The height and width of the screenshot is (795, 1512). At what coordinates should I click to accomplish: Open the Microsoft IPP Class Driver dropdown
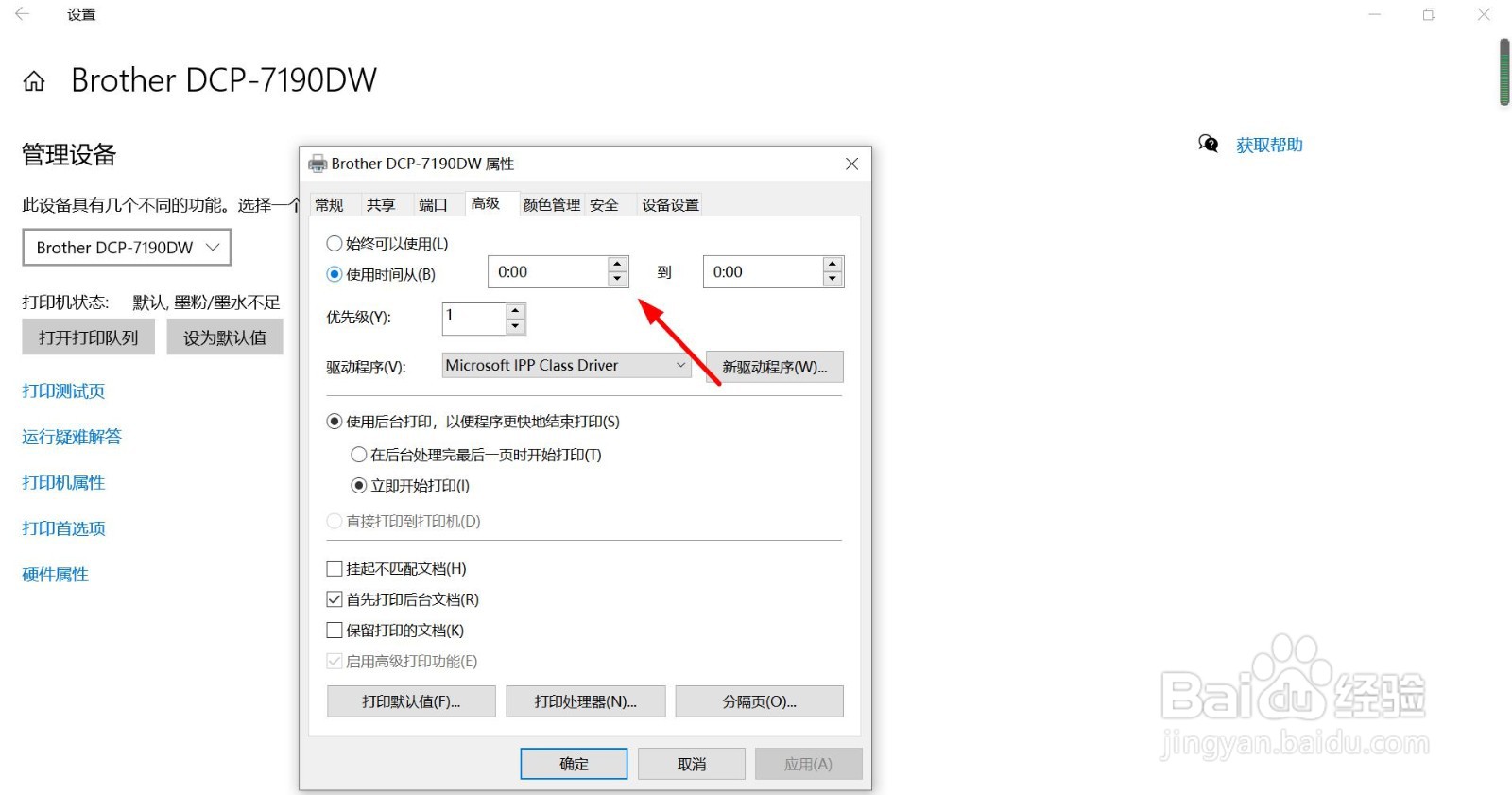click(567, 366)
